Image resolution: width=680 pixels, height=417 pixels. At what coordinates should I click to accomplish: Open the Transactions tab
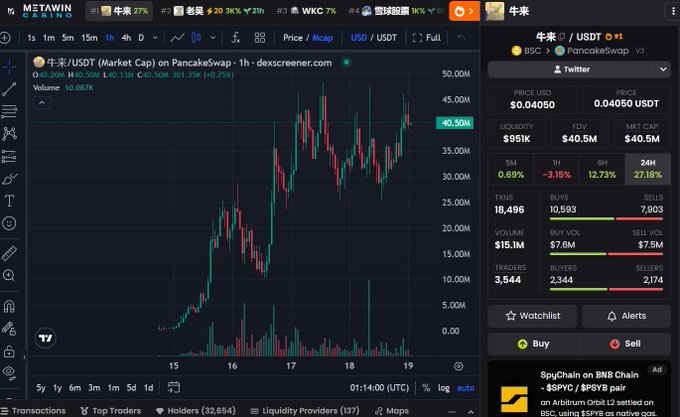point(33,410)
